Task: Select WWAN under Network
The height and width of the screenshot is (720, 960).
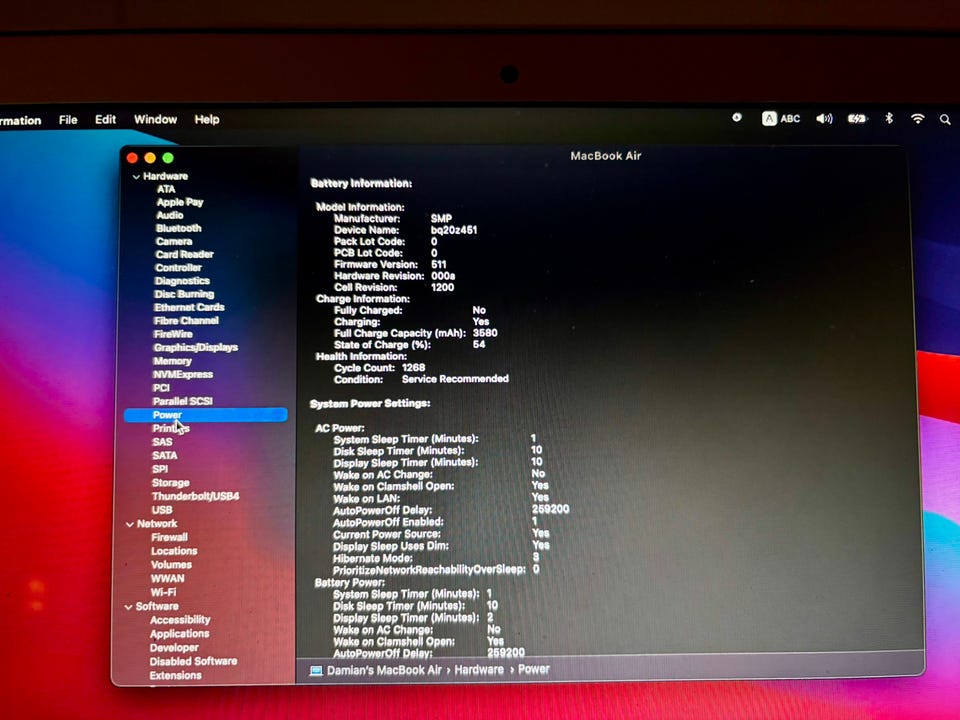Action: [168, 579]
